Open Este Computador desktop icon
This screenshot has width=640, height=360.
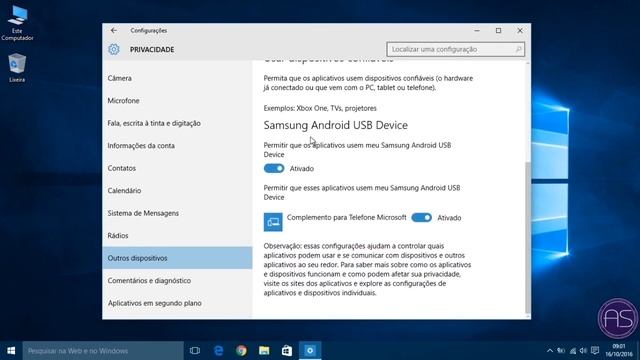coord(17,23)
